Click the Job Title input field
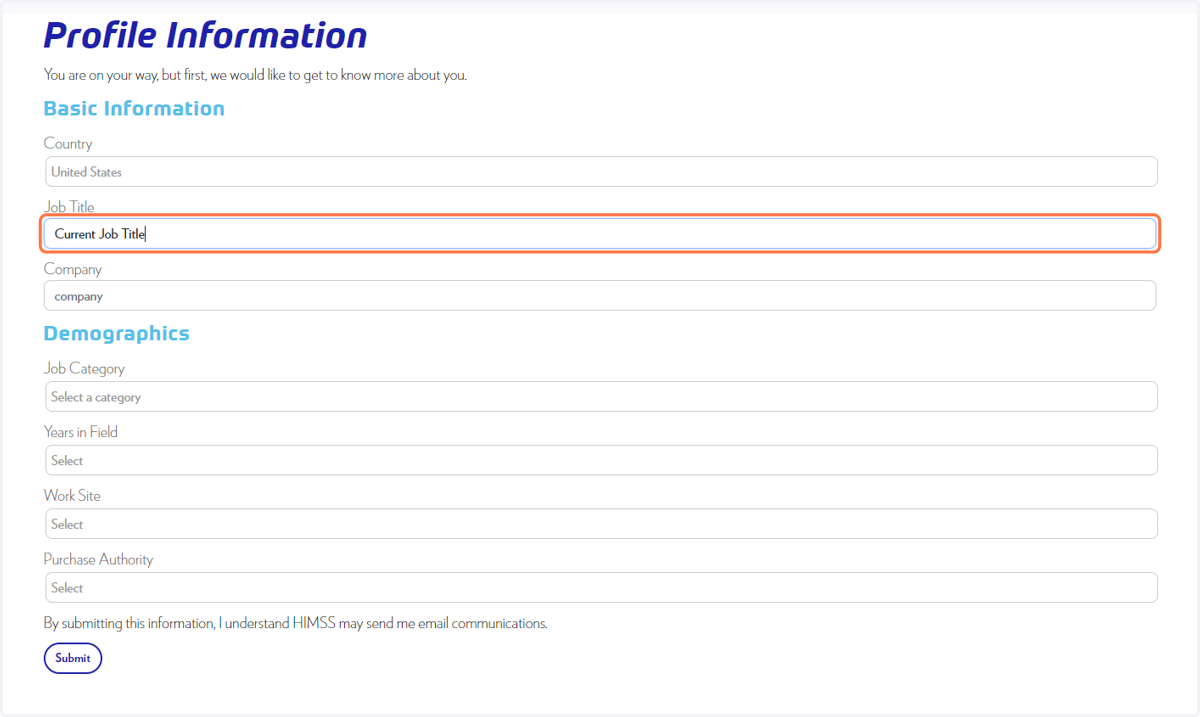1200x717 pixels. [x=600, y=234]
